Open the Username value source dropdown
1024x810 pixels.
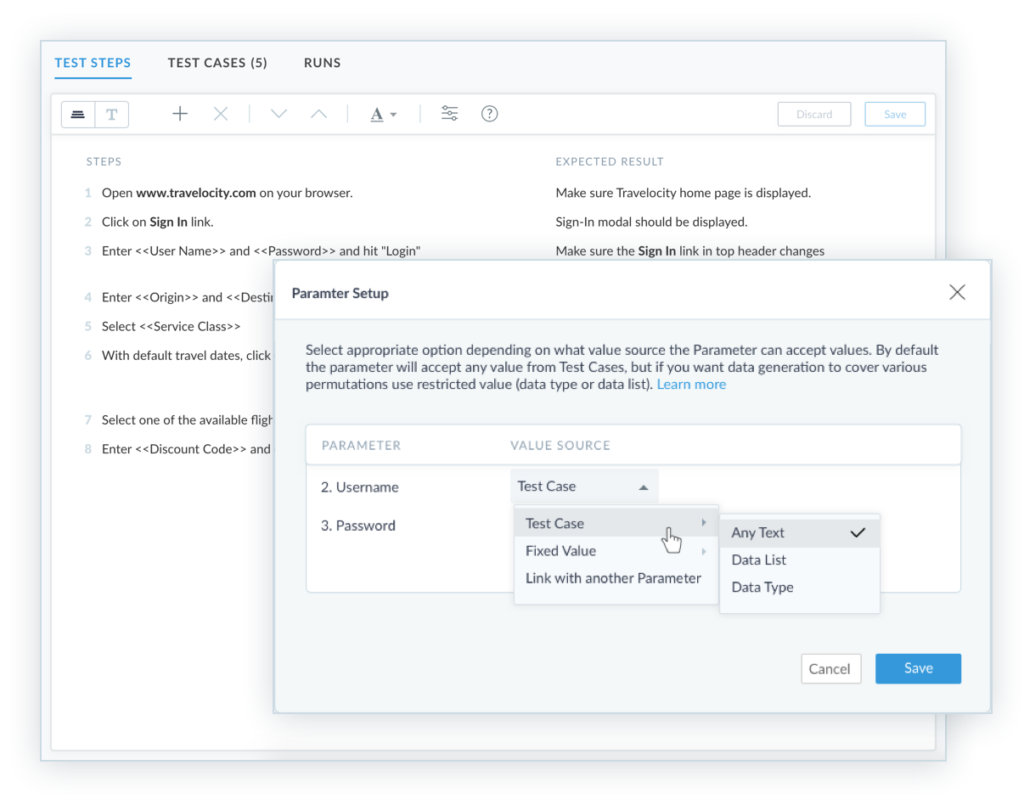584,486
